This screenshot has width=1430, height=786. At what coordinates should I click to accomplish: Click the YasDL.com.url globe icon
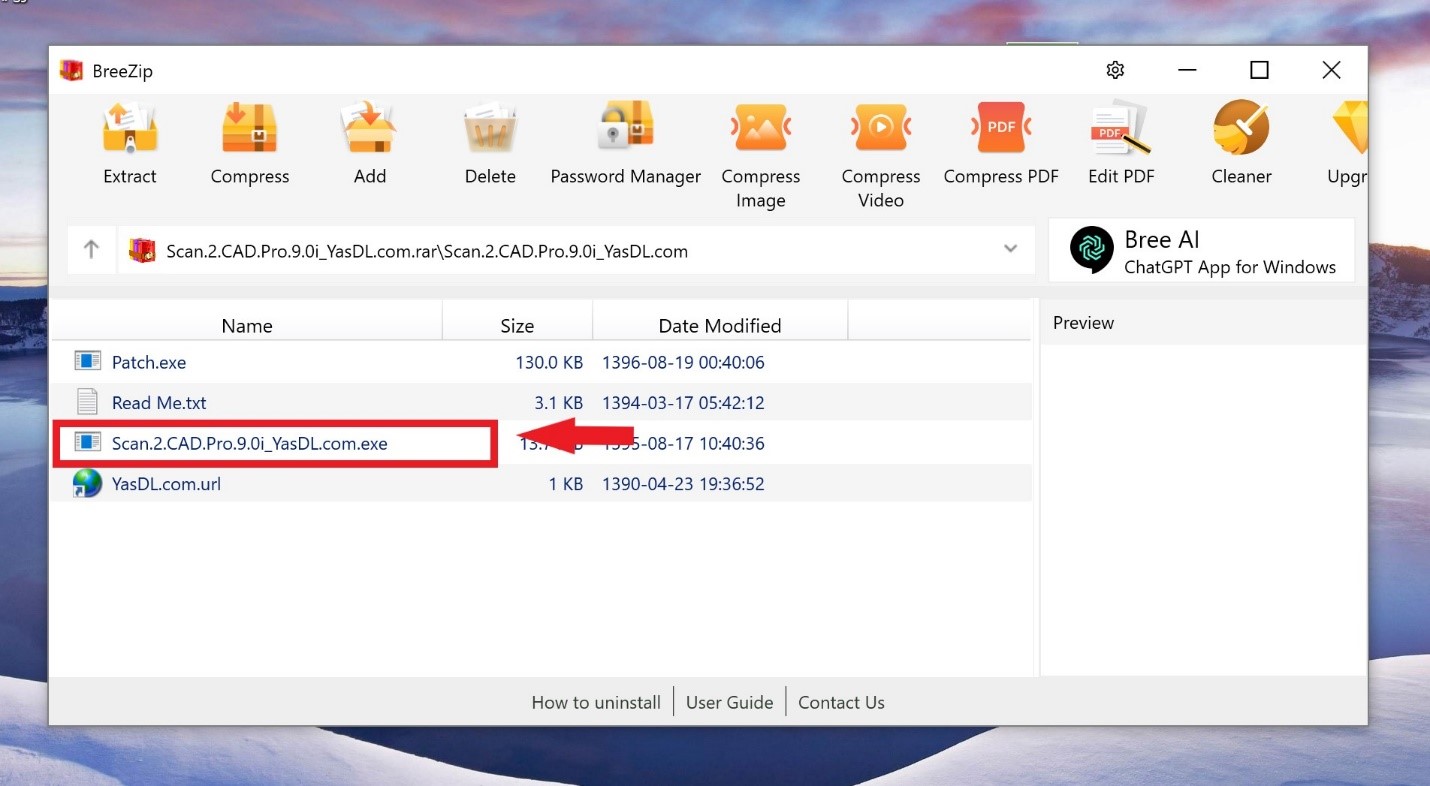88,484
